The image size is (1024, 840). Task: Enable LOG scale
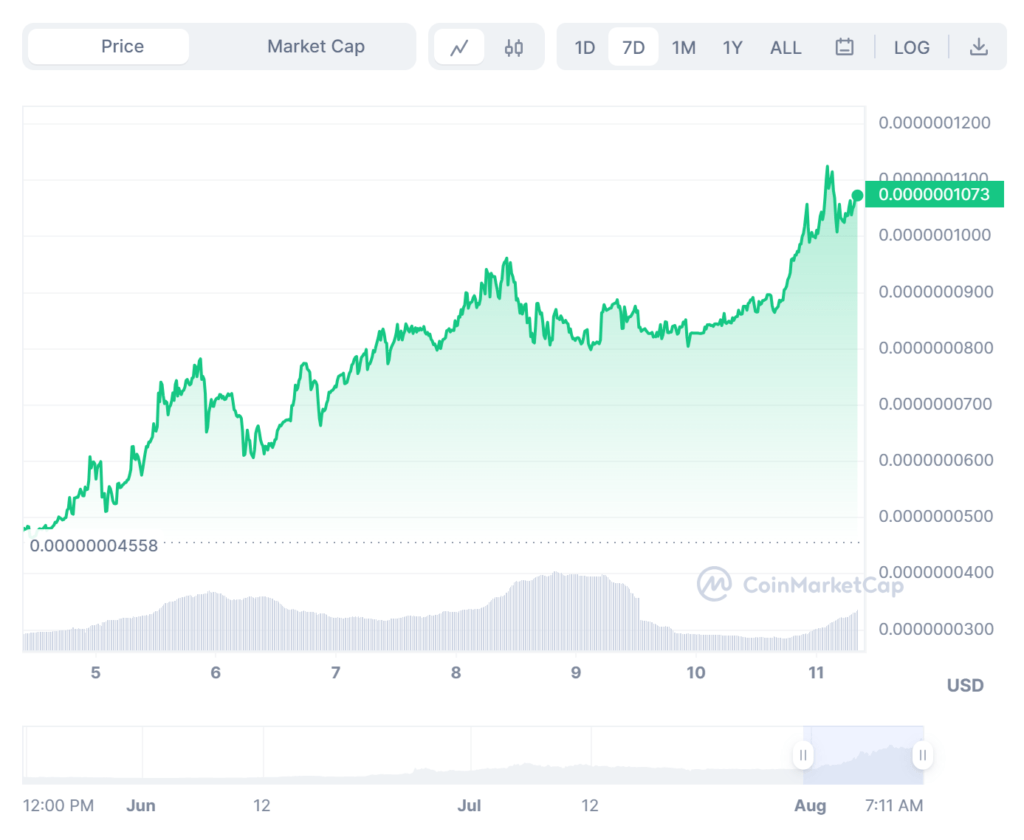[911, 46]
